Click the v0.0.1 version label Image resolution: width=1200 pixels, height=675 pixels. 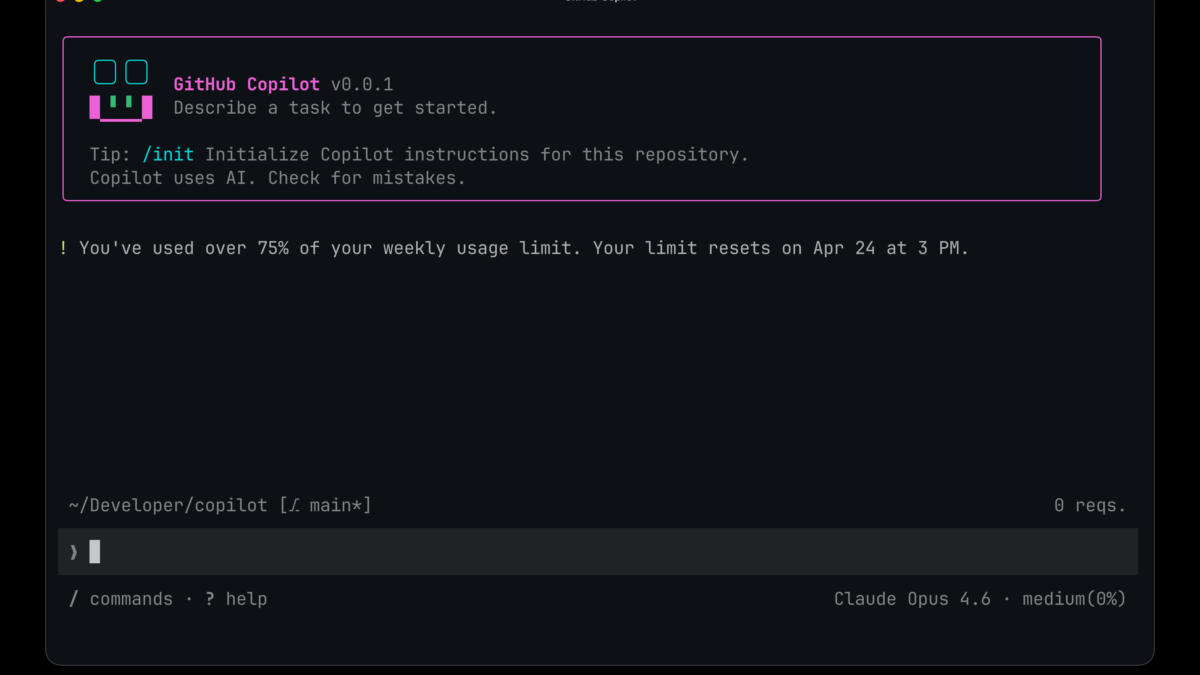(360, 84)
